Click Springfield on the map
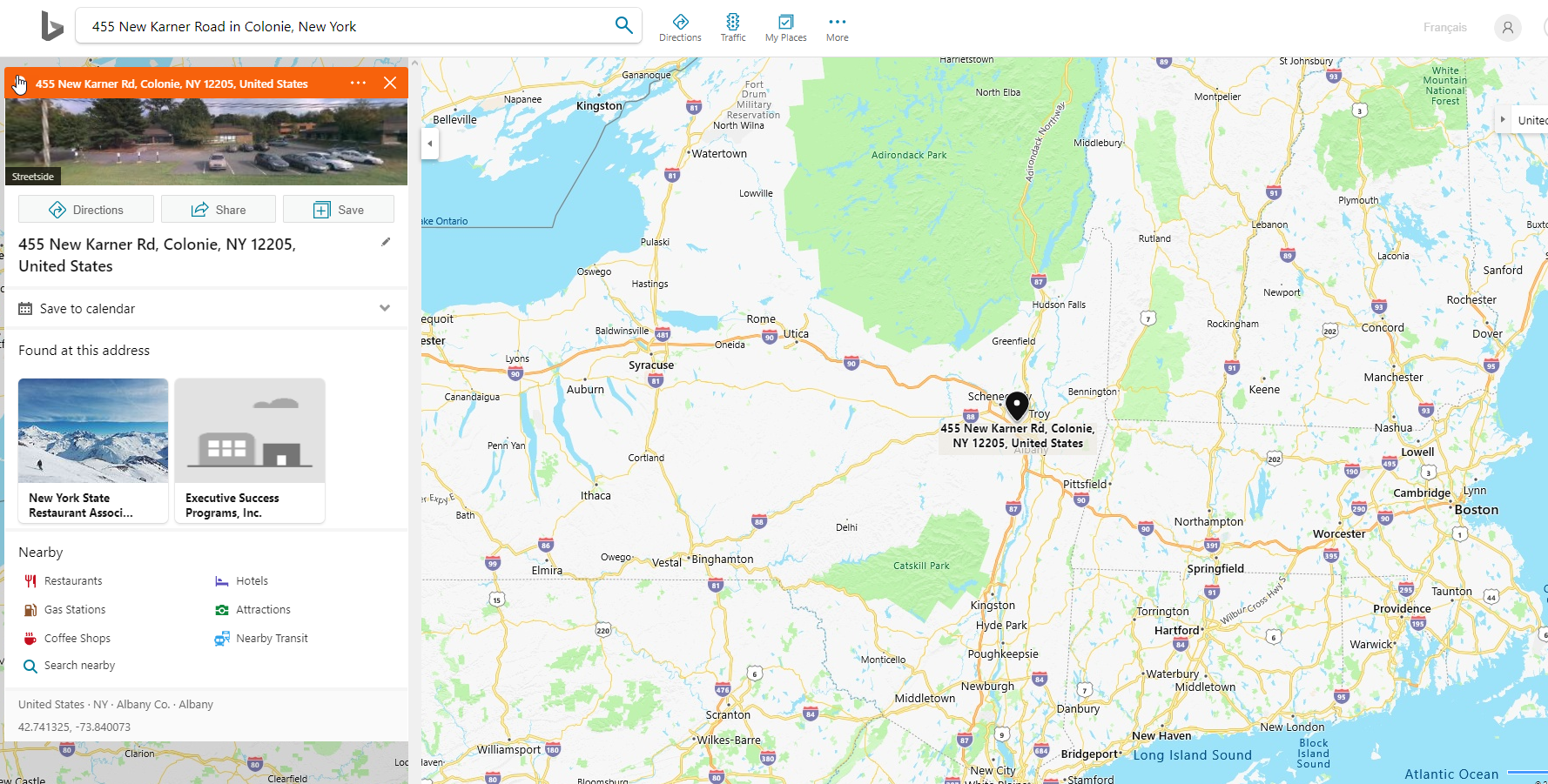This screenshot has width=1548, height=784. coord(1215,569)
